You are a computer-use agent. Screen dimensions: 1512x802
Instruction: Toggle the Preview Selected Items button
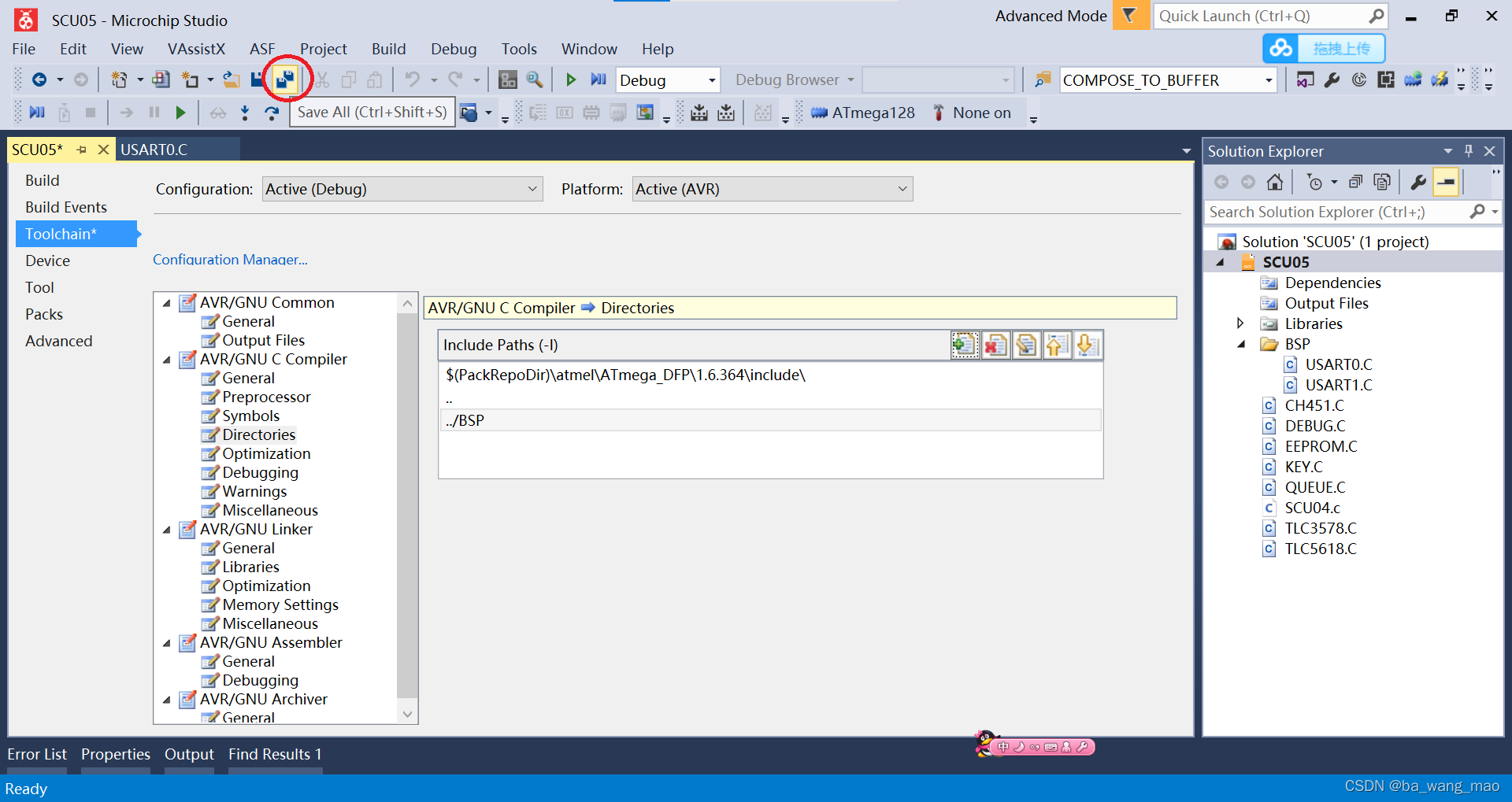pyautogui.click(x=1446, y=183)
